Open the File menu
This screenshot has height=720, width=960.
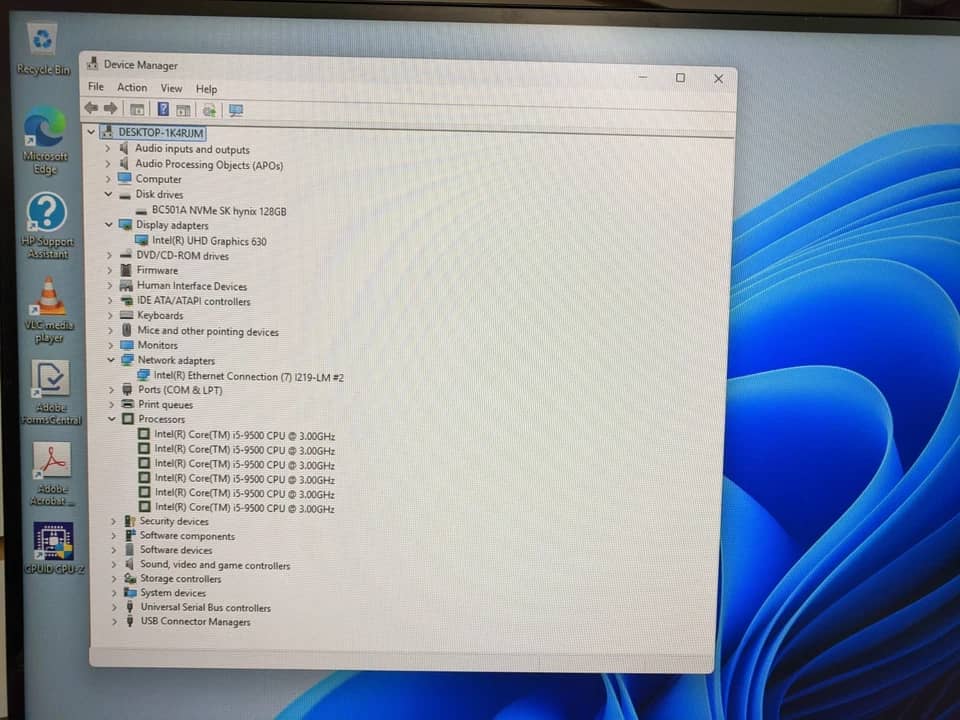tap(96, 87)
